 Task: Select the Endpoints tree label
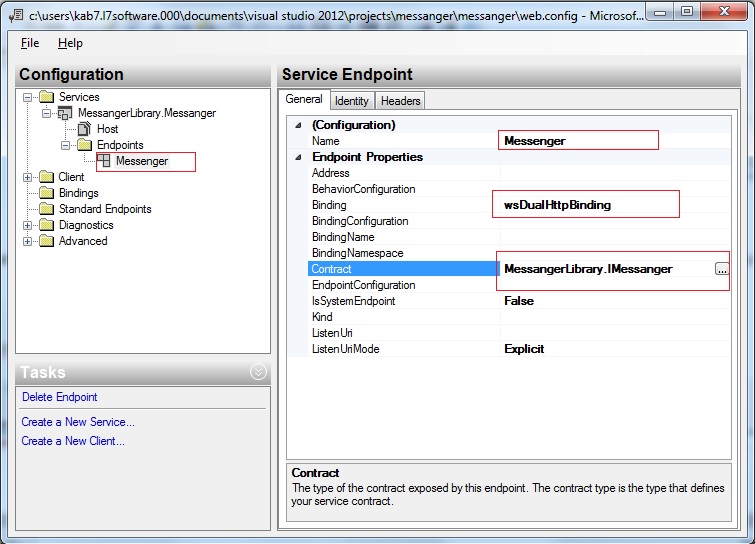click(x=120, y=145)
